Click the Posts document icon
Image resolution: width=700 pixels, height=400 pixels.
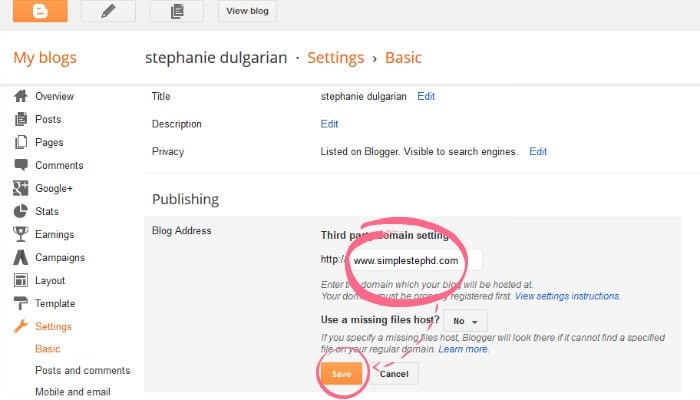(x=21, y=119)
